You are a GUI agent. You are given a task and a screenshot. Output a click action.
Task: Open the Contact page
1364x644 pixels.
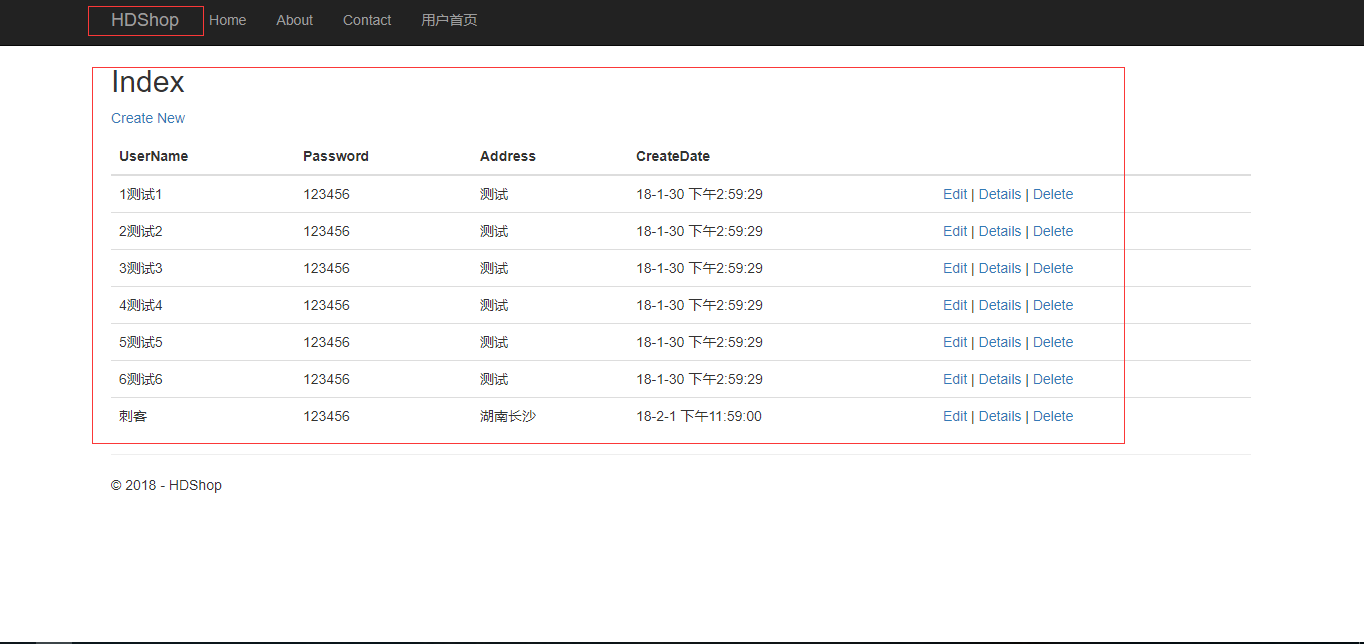[x=367, y=20]
